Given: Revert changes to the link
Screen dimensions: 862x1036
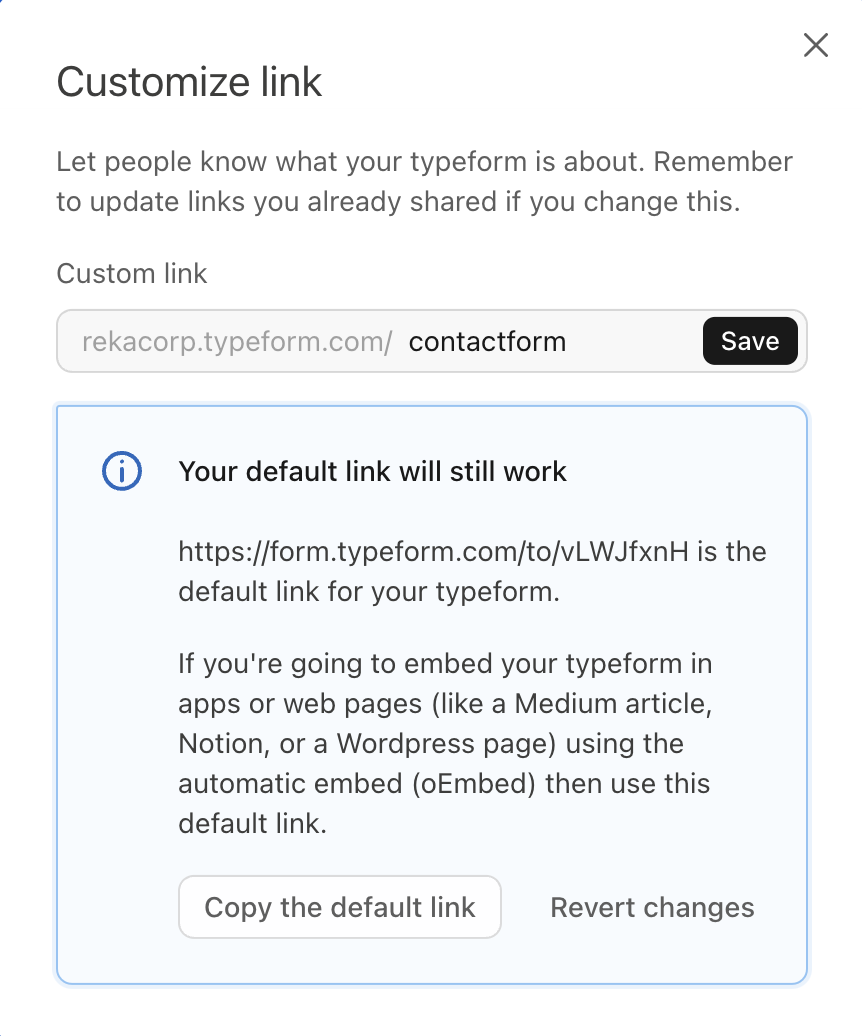Looking at the screenshot, I should (652, 908).
